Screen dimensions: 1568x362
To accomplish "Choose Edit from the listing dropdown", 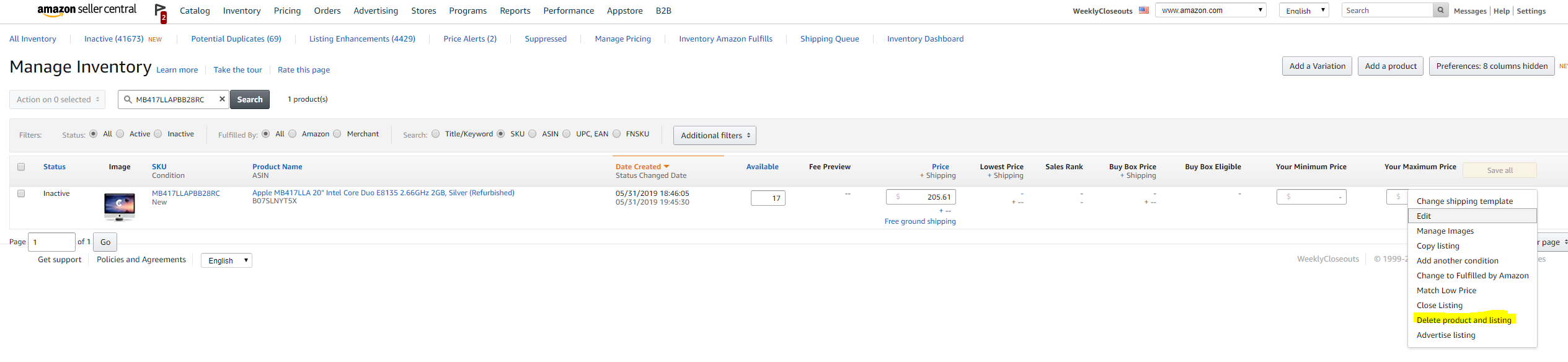I will (x=1472, y=216).
